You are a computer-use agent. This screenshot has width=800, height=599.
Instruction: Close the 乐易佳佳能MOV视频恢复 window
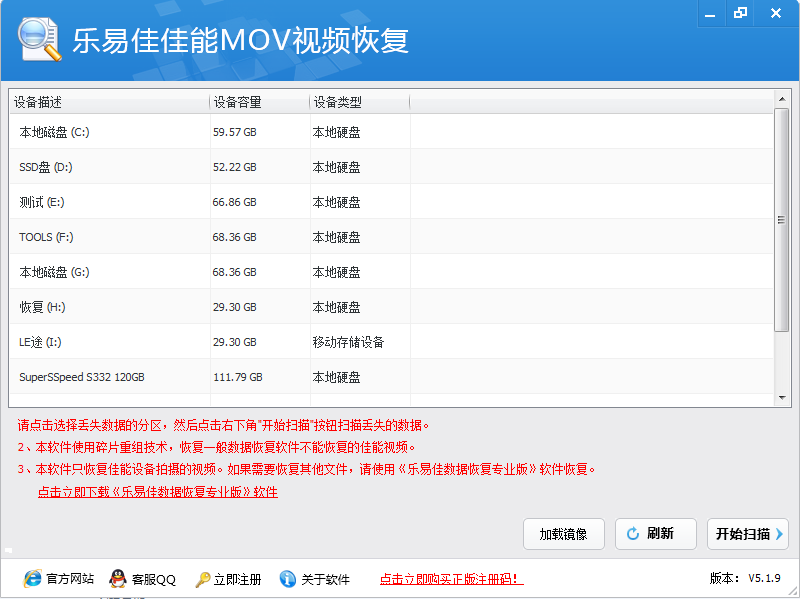[x=776, y=13]
